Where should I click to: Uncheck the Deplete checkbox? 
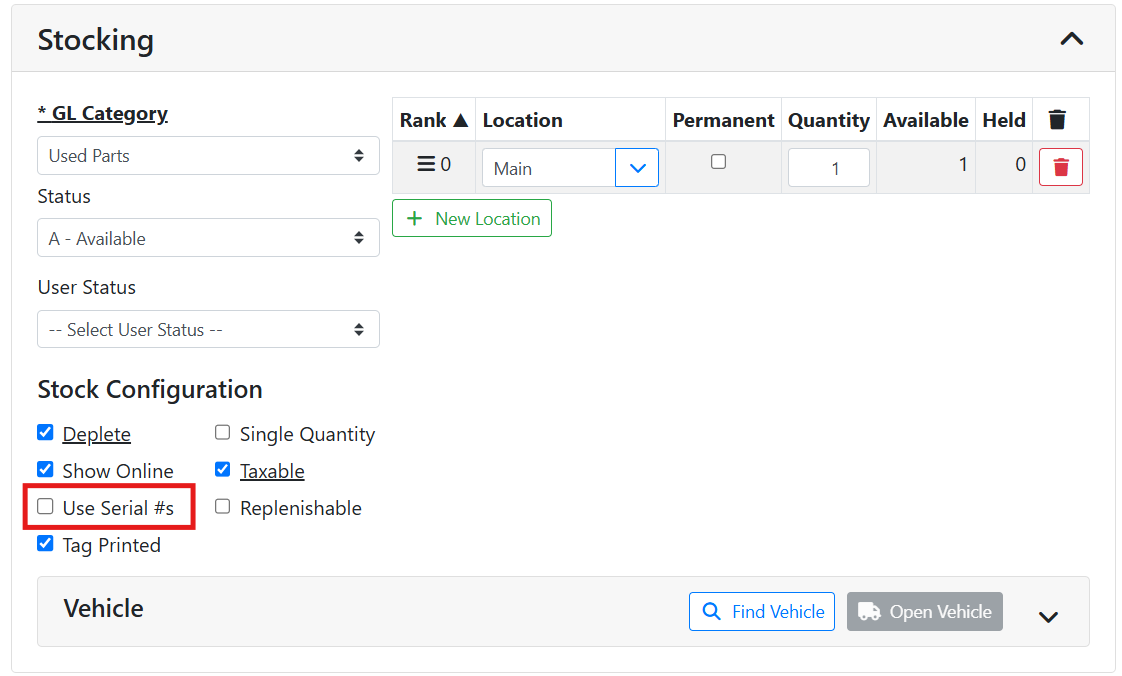click(45, 433)
